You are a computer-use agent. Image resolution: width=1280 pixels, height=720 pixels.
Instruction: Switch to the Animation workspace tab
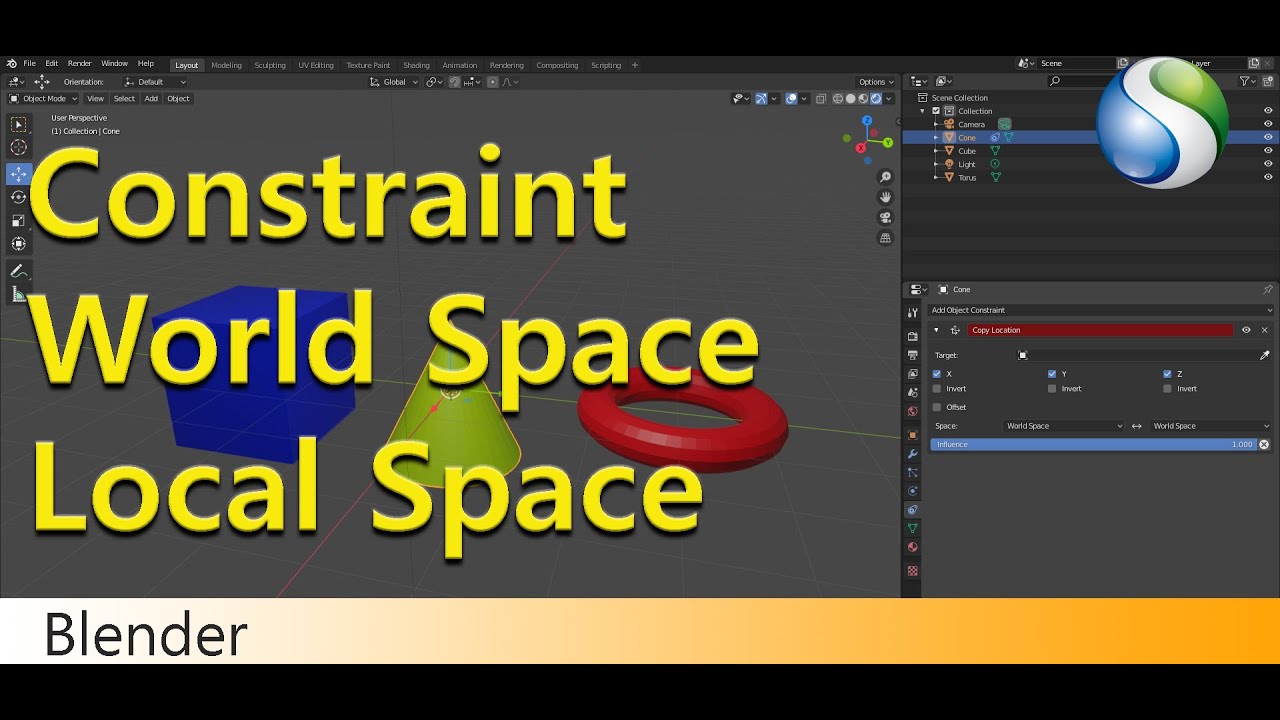click(x=460, y=65)
